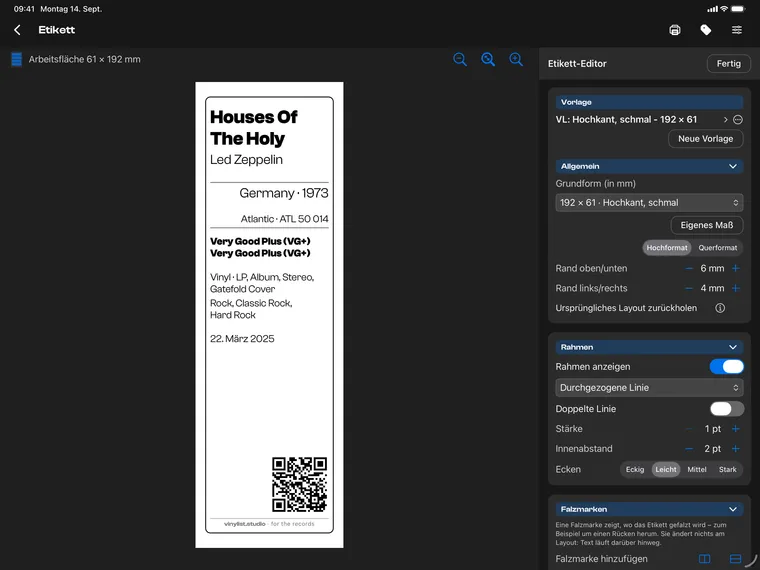Viewport: 760px width, 570px height.
Task: Enable the Doppelte Linie switch
Action: 727,409
